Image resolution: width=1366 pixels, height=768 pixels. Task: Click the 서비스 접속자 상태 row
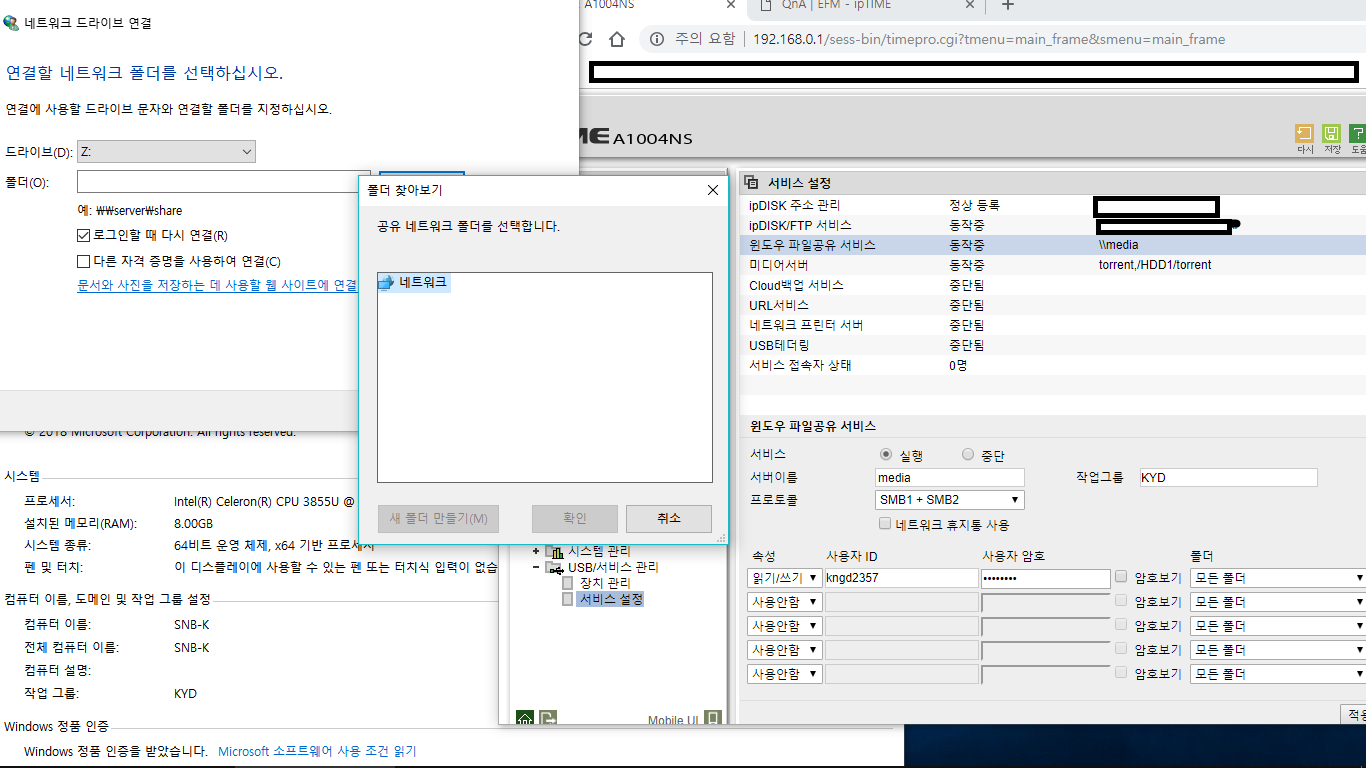click(x=1053, y=365)
